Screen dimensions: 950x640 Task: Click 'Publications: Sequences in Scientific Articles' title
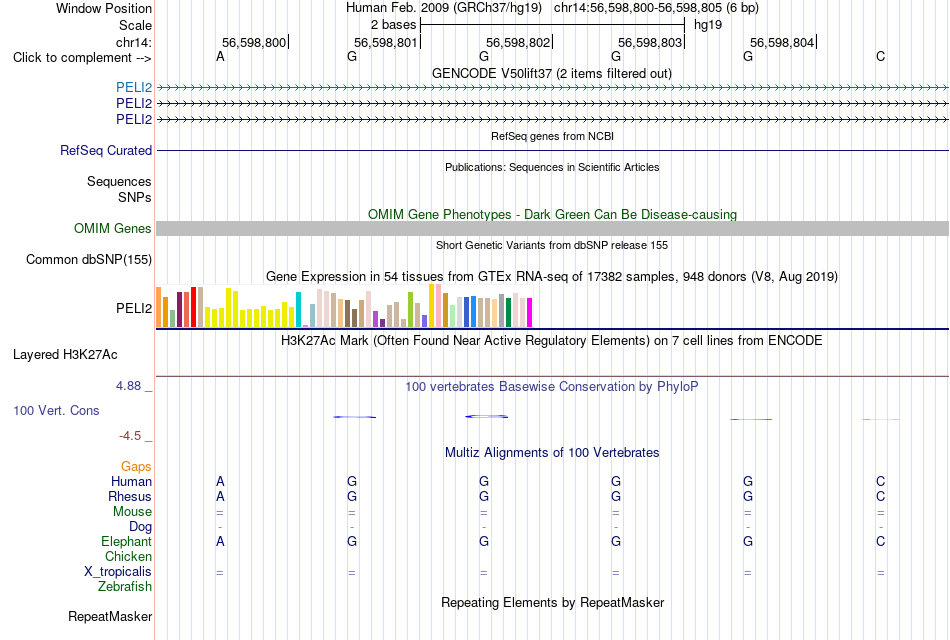pos(552,167)
